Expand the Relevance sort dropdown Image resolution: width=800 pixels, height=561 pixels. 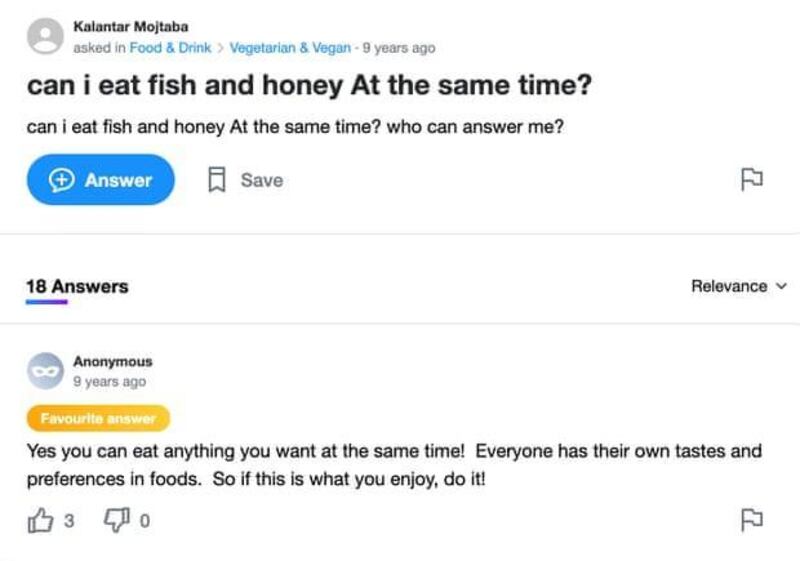pyautogui.click(x=739, y=286)
